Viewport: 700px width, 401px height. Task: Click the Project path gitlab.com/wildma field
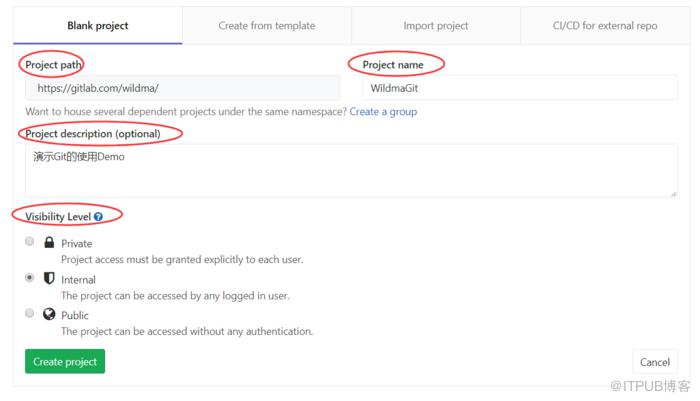[x=183, y=88]
